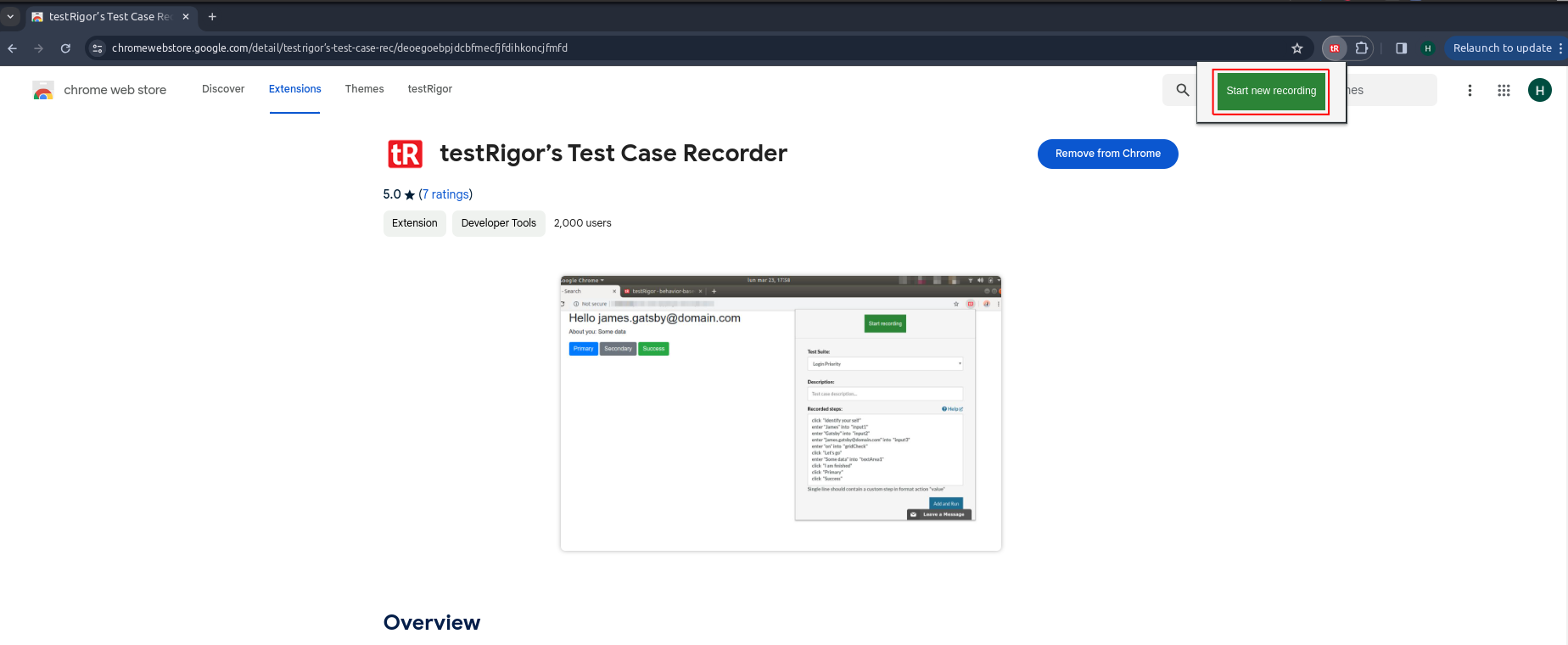Select the Developer Tools category chip
The width and height of the screenshot is (1568, 645).
pos(498,223)
